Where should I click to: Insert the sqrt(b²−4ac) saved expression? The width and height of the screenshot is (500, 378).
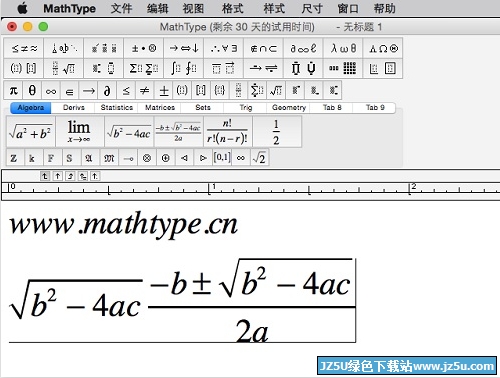coord(129,132)
